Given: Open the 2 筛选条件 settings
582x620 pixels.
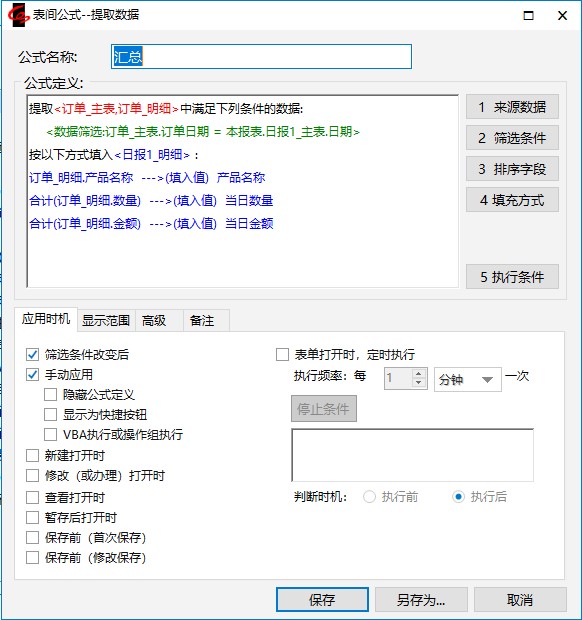Looking at the screenshot, I should [512, 138].
